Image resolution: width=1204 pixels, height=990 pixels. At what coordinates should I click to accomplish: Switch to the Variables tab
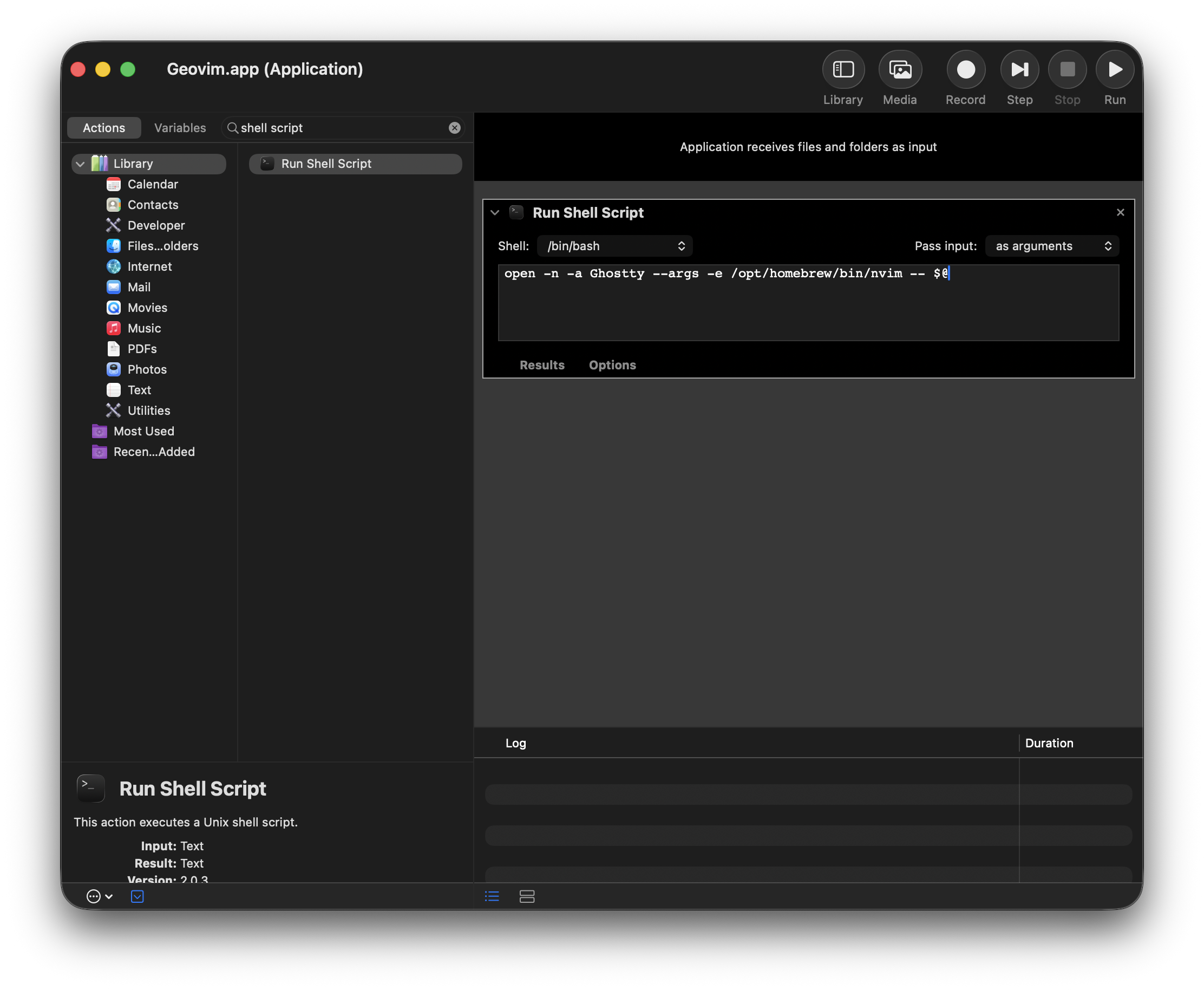[180, 128]
